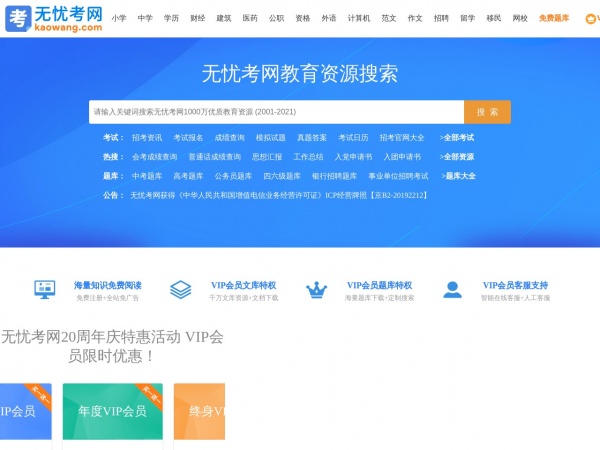Open the 招聘 navigation item
The width and height of the screenshot is (600, 450).
[441, 18]
